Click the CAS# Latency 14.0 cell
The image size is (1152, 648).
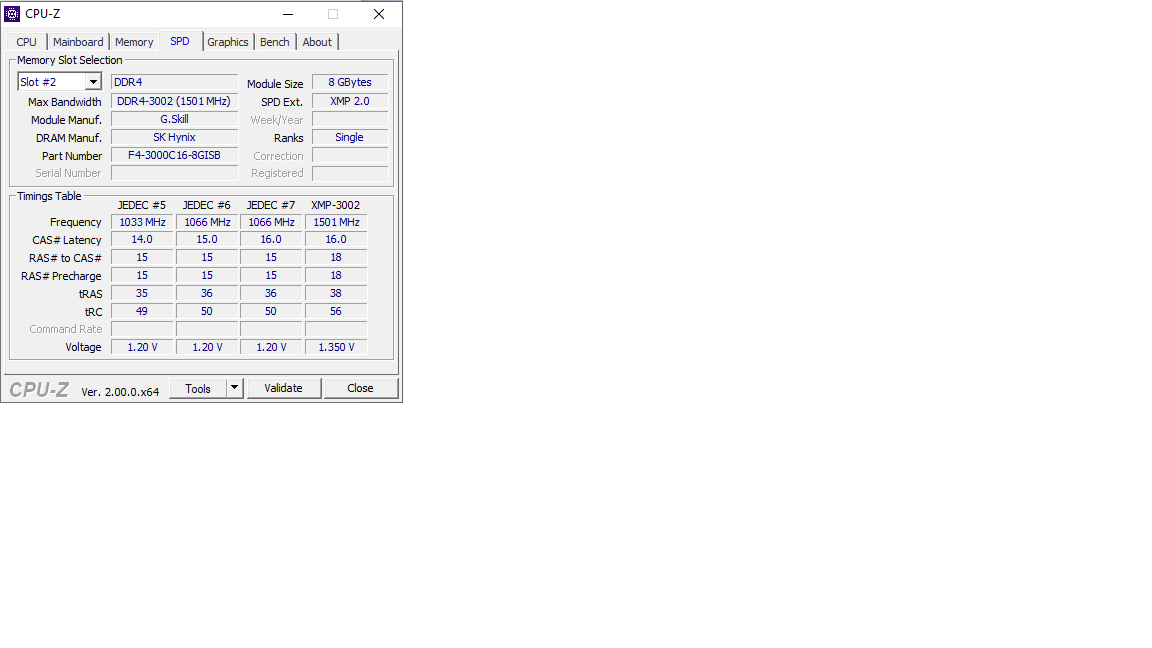click(143, 240)
